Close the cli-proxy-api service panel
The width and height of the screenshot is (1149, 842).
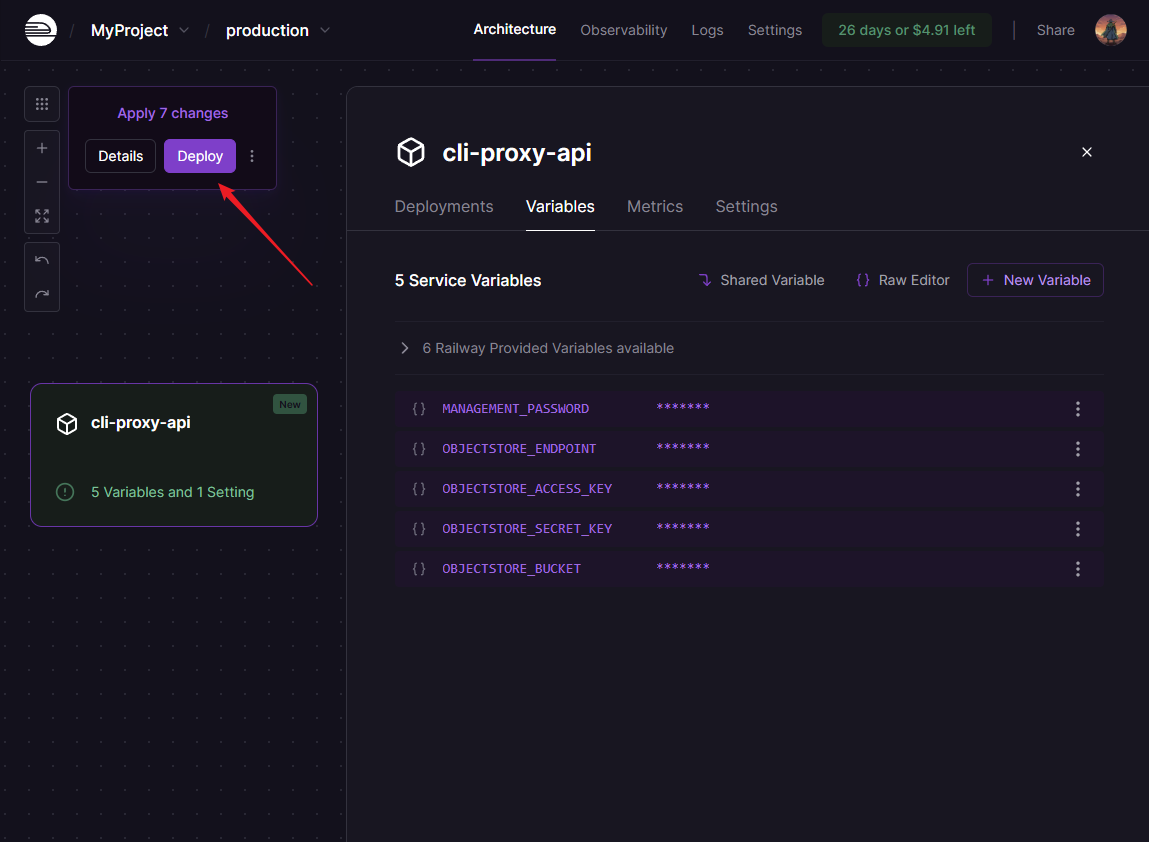(1087, 152)
